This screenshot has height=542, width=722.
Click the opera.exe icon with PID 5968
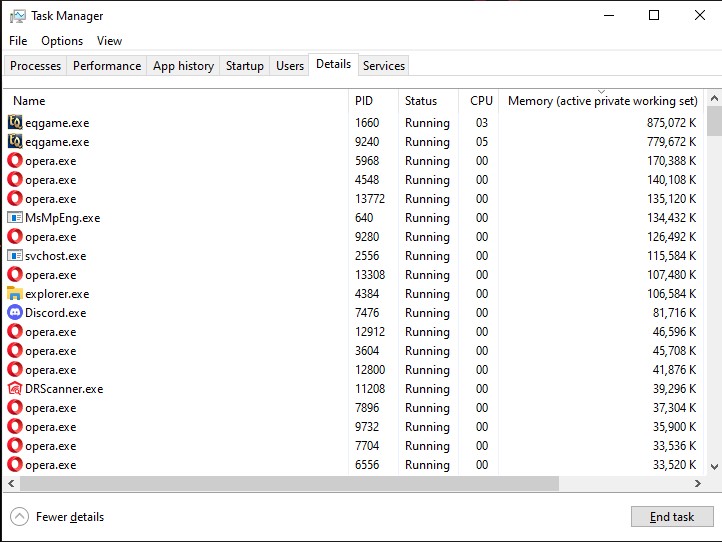[15, 161]
